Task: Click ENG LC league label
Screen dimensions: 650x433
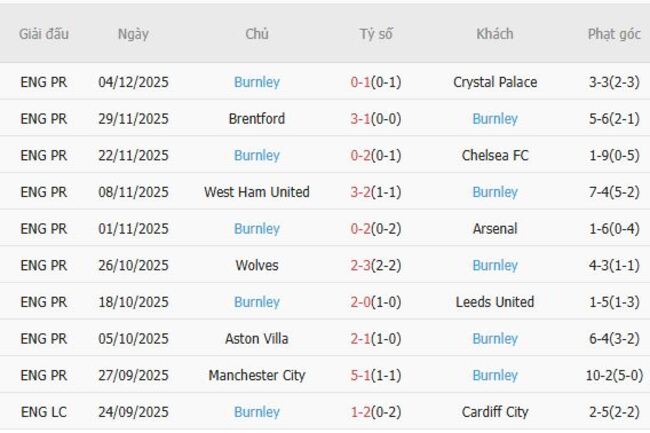Action: pos(44,412)
